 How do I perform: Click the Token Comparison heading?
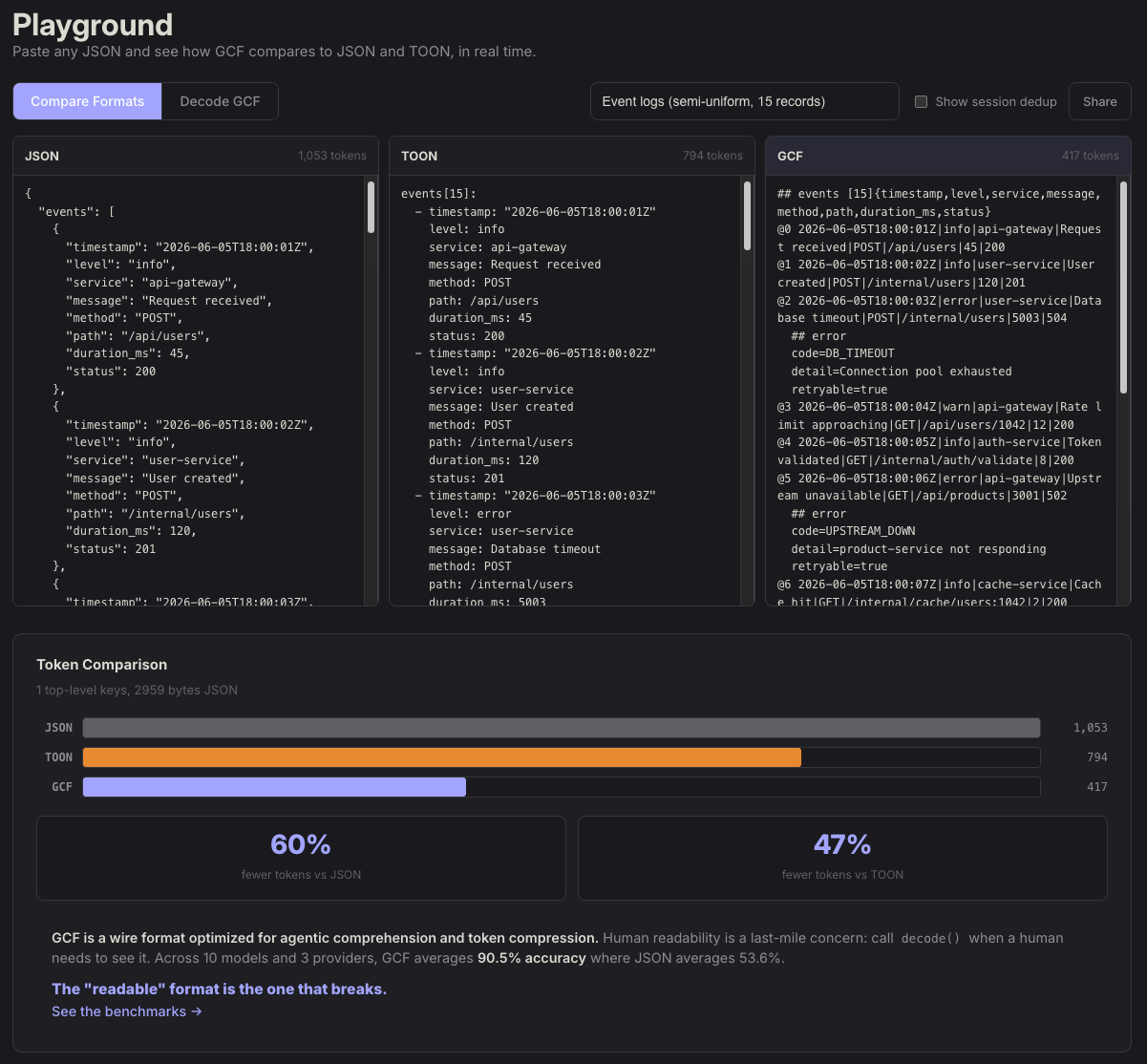(x=101, y=665)
